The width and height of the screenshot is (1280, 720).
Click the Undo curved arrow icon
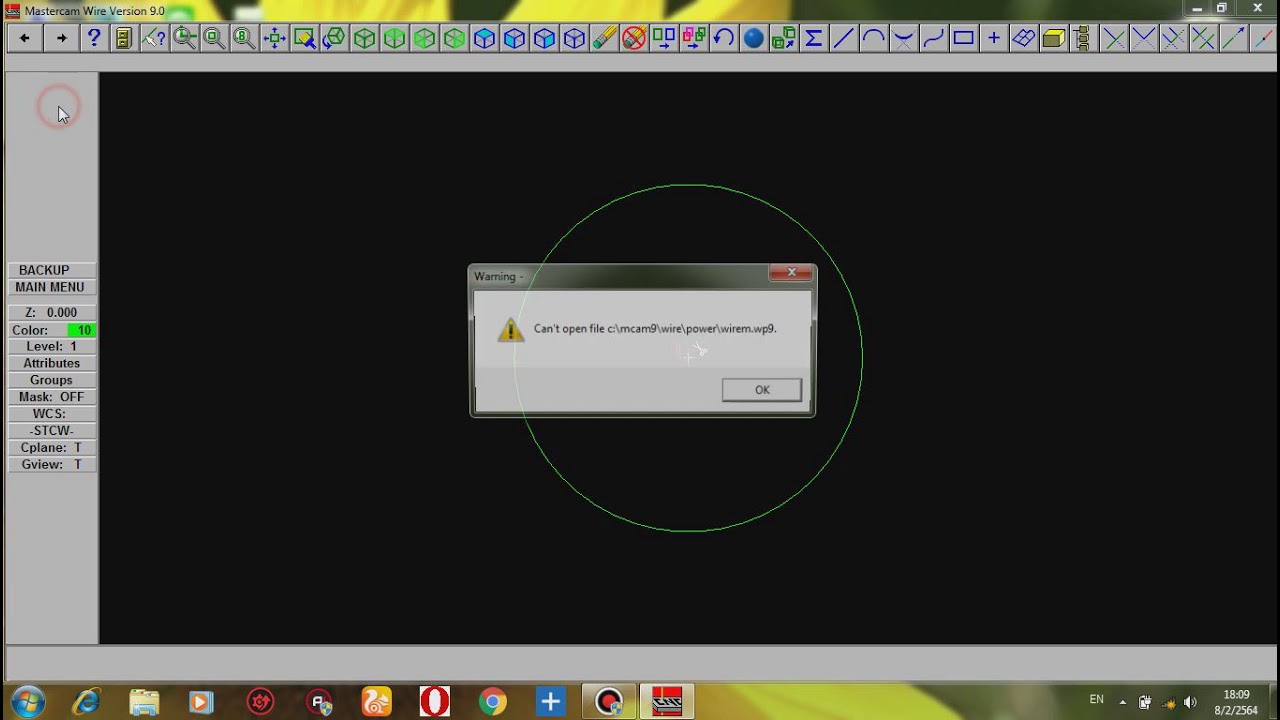[724, 38]
